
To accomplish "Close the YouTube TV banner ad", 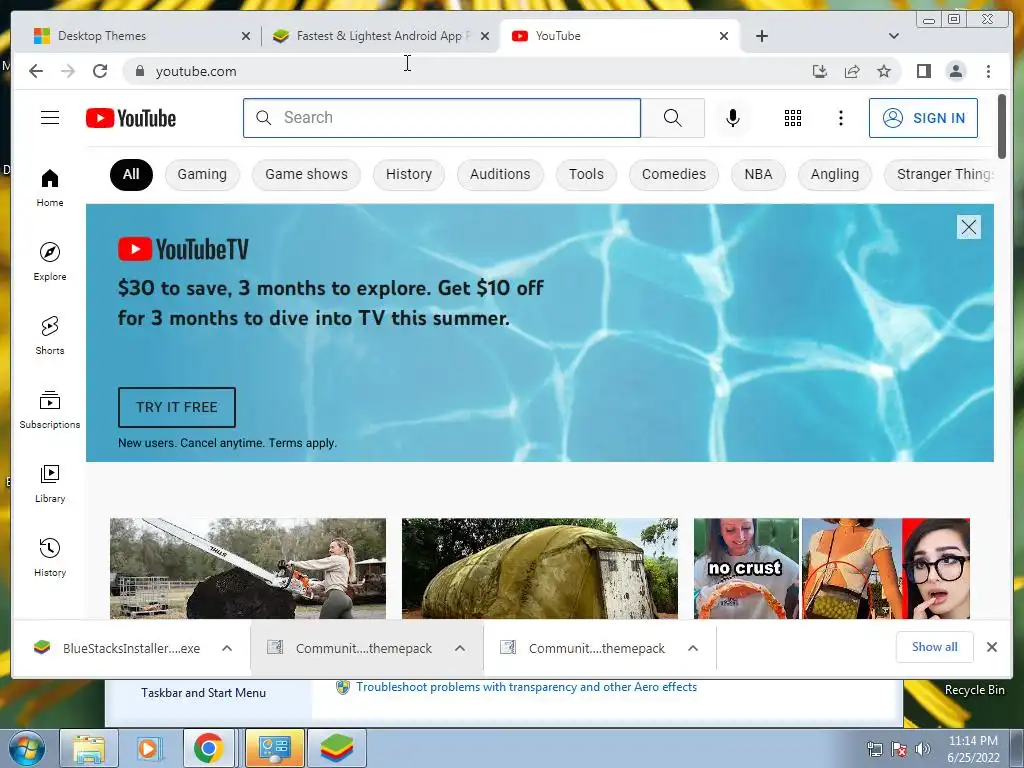I will (x=968, y=227).
